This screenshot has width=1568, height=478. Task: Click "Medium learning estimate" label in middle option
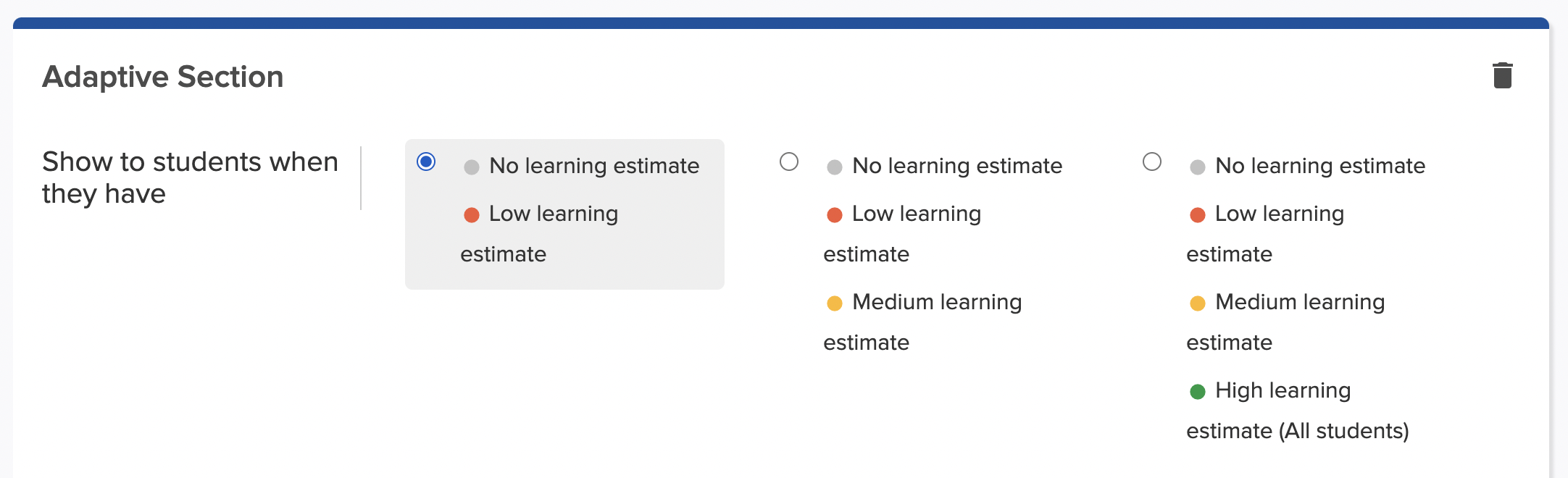923,322
